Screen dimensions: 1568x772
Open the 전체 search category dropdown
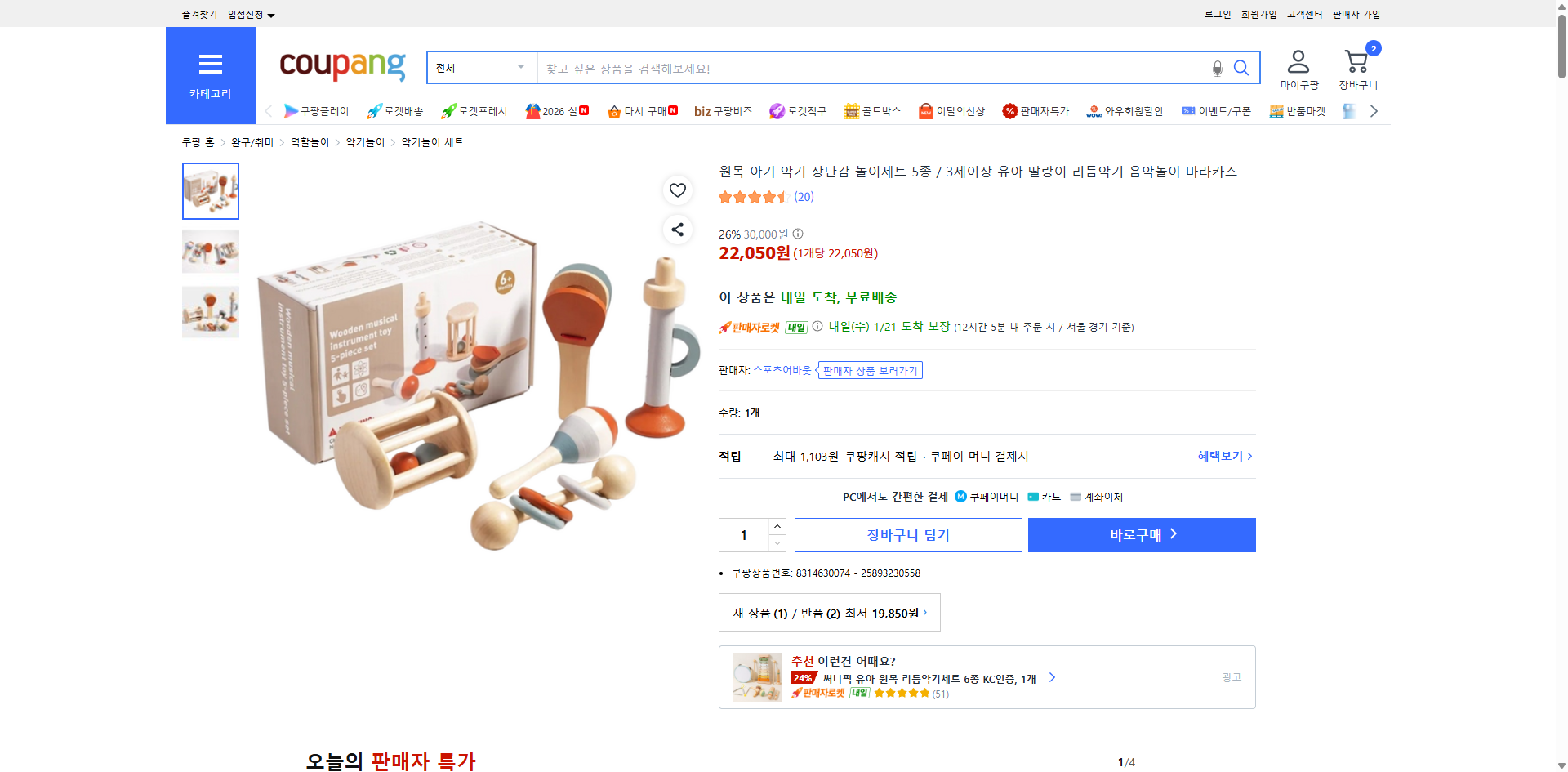click(x=480, y=68)
